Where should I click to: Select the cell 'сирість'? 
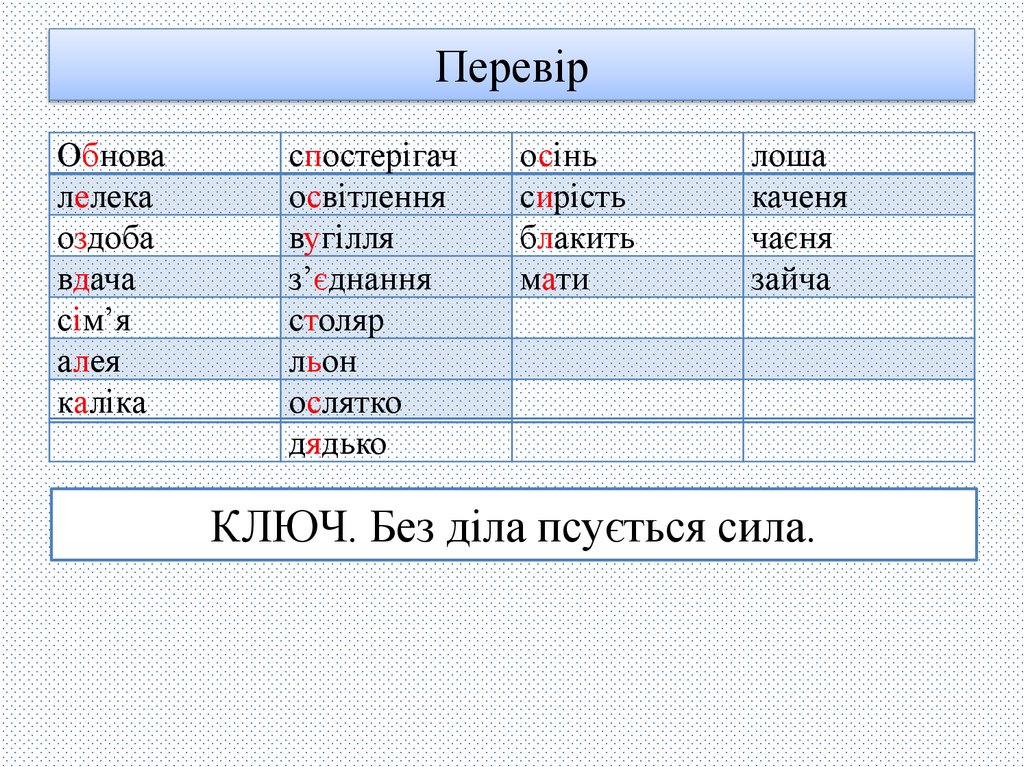[628, 195]
